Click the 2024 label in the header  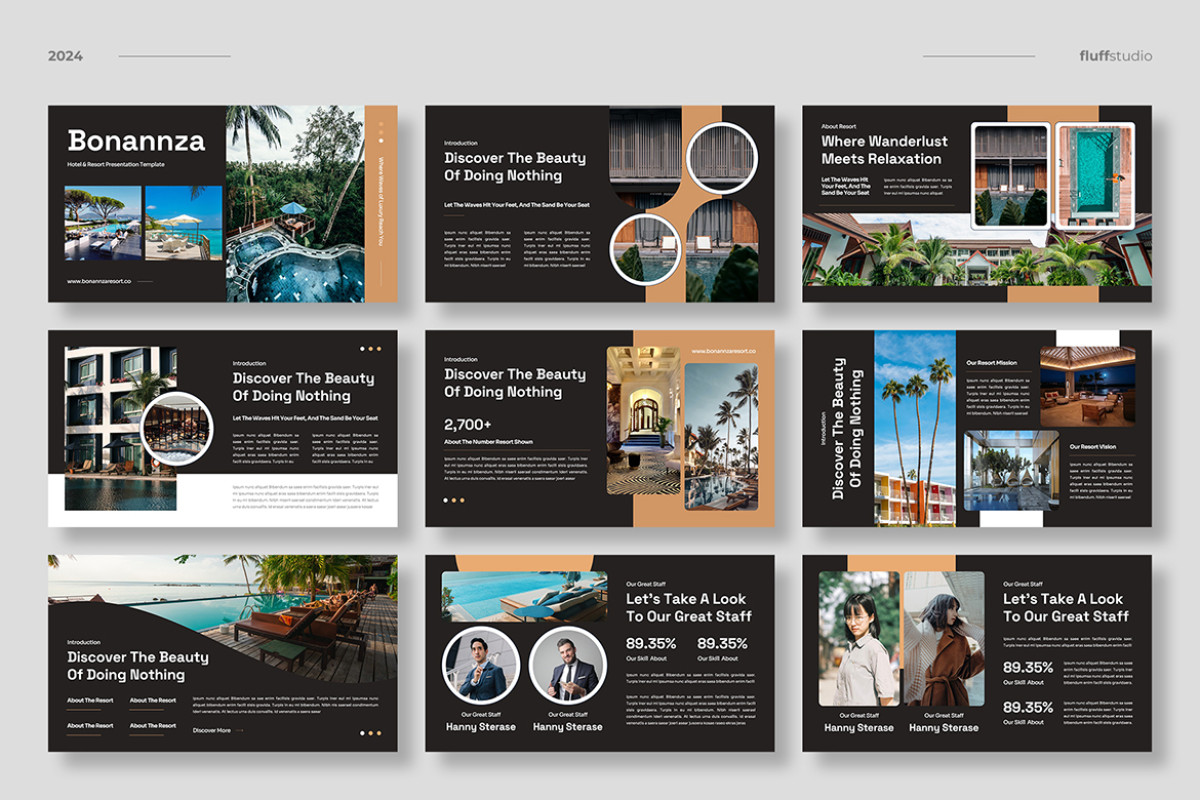[65, 56]
